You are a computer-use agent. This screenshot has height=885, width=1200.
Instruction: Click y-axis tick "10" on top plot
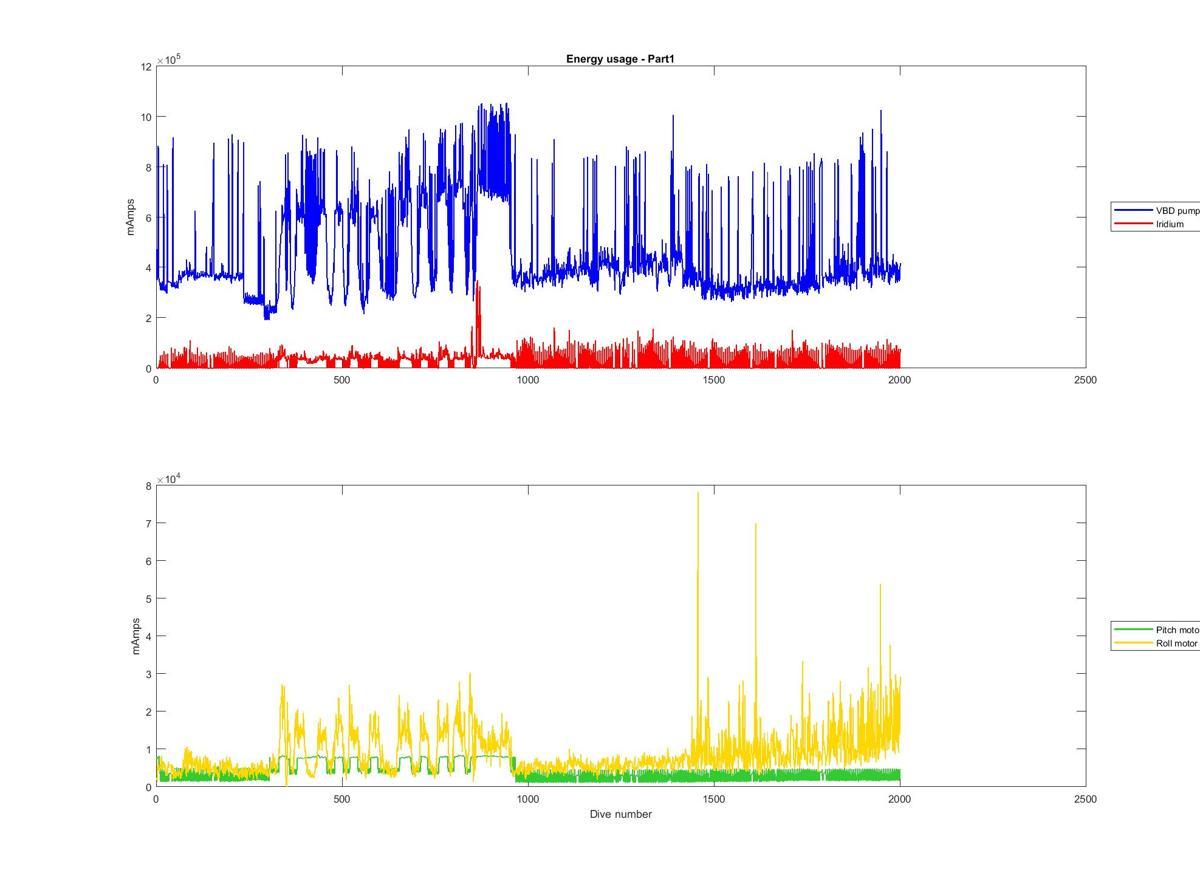tap(146, 117)
